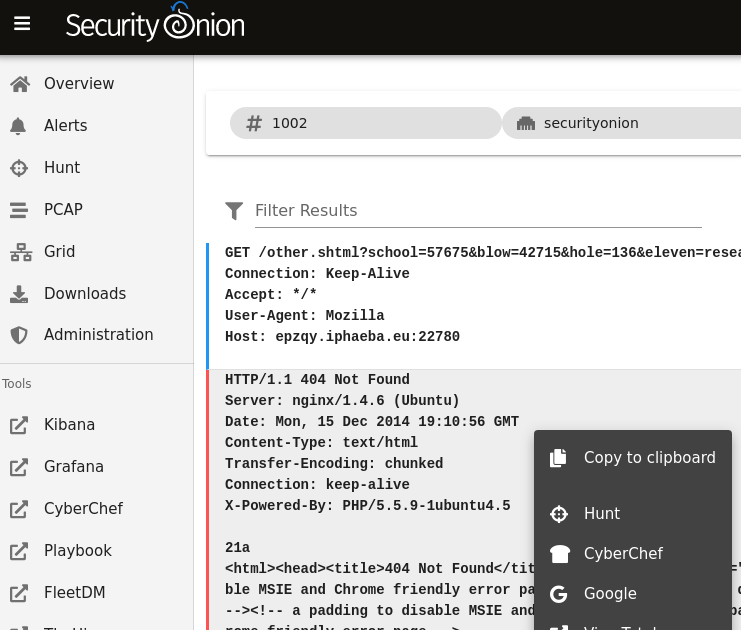741x630 pixels.
Task: Click the Transfer-Encoding: chunked line
Action: tap(334, 464)
